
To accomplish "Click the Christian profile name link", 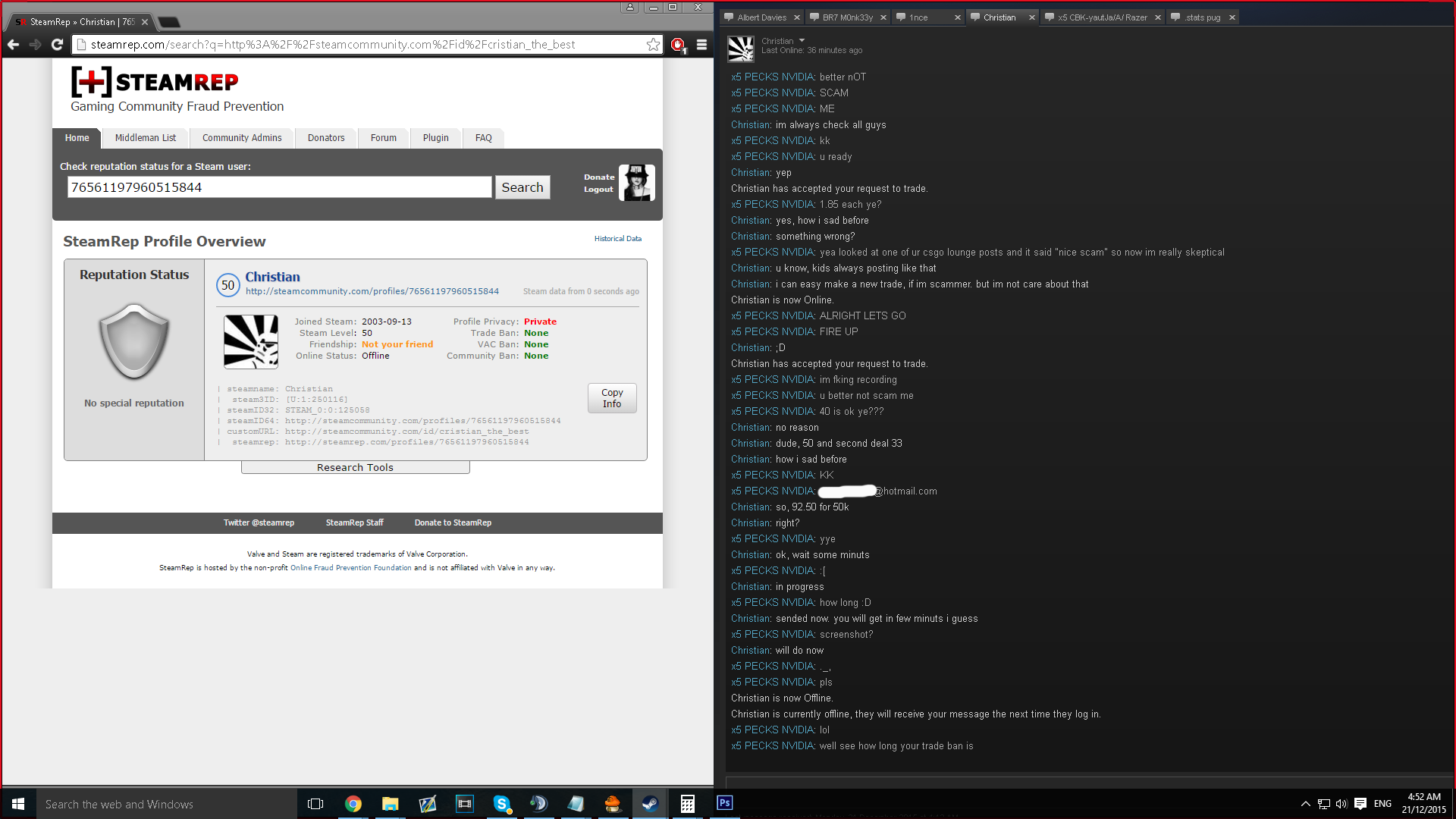I will pyautogui.click(x=273, y=277).
